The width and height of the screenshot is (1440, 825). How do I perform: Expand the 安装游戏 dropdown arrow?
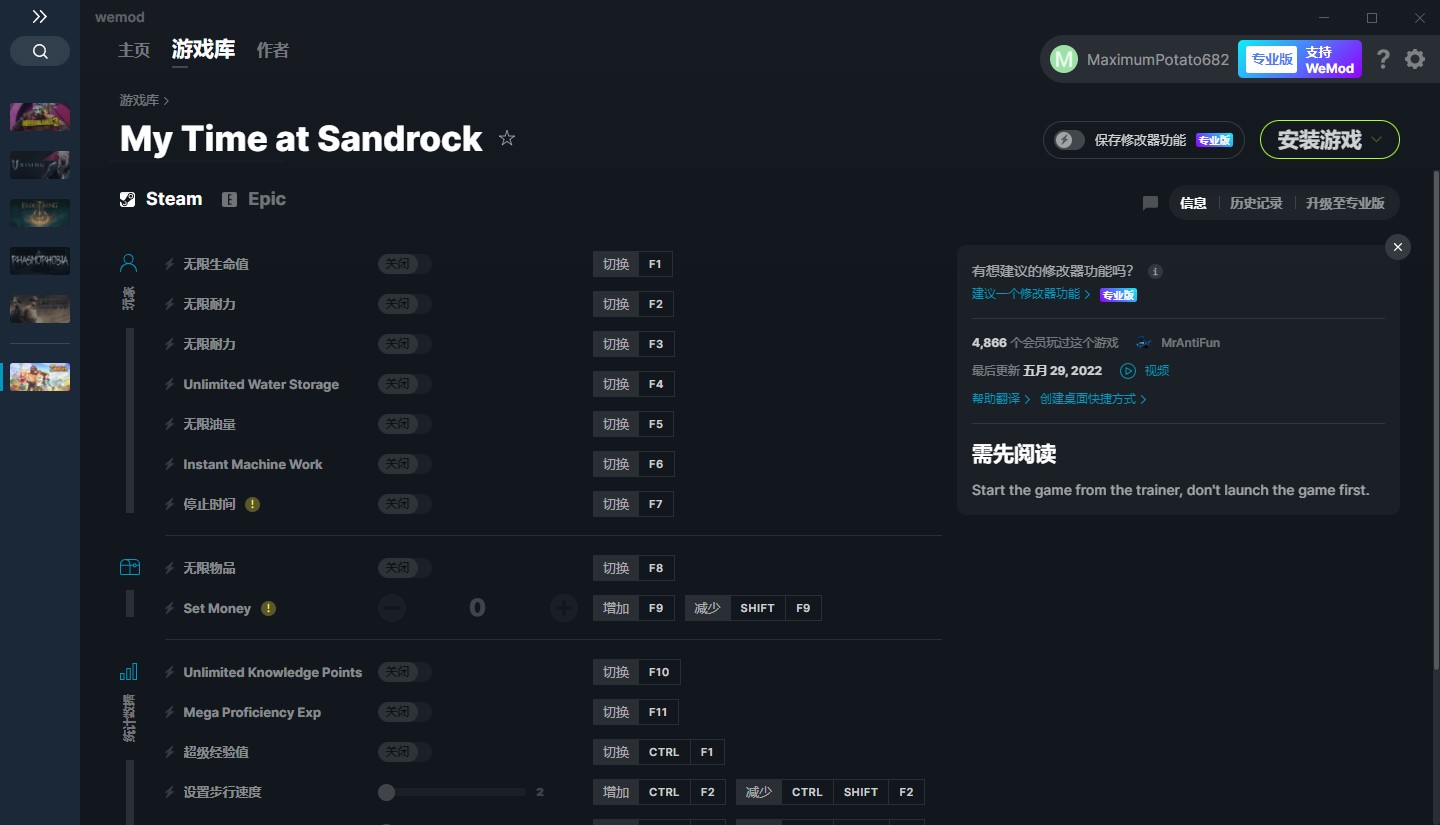tap(1377, 140)
